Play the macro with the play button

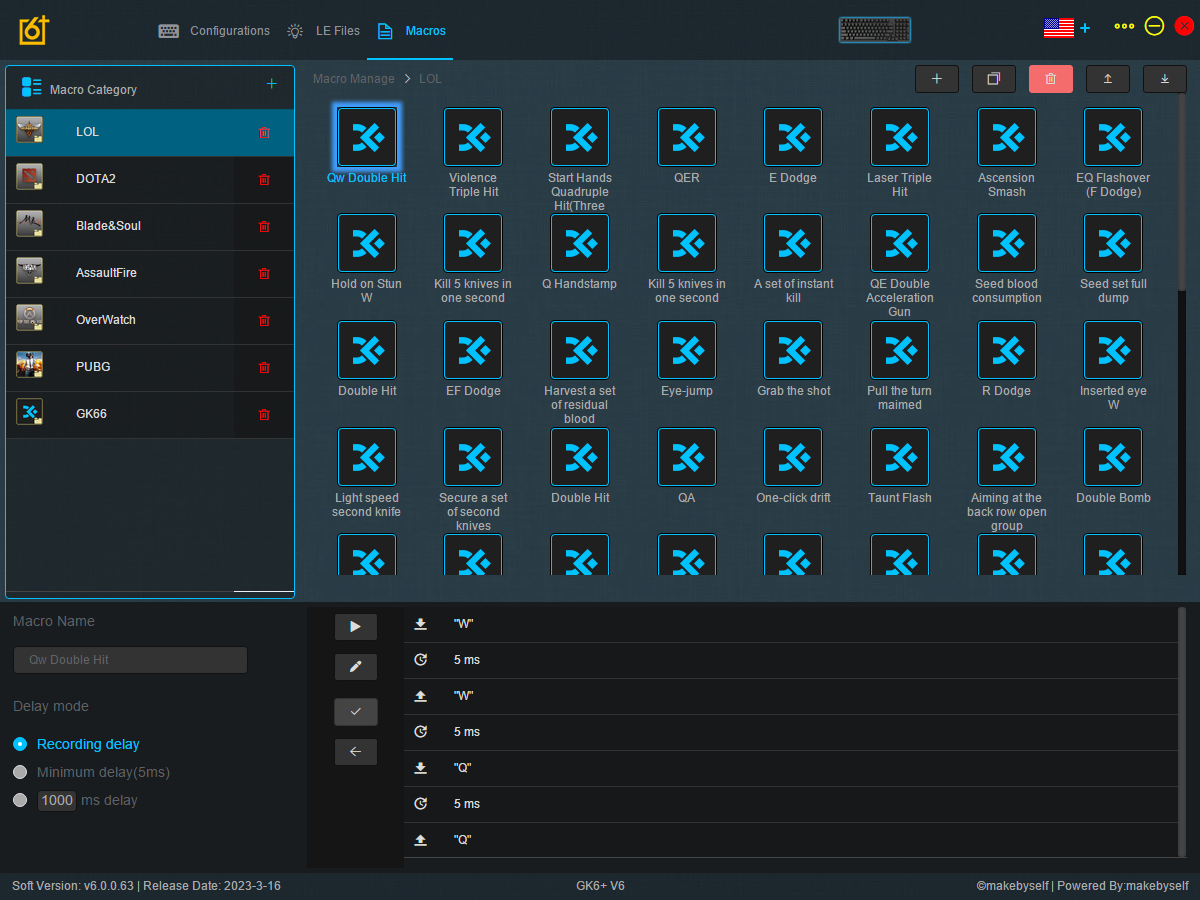(356, 627)
